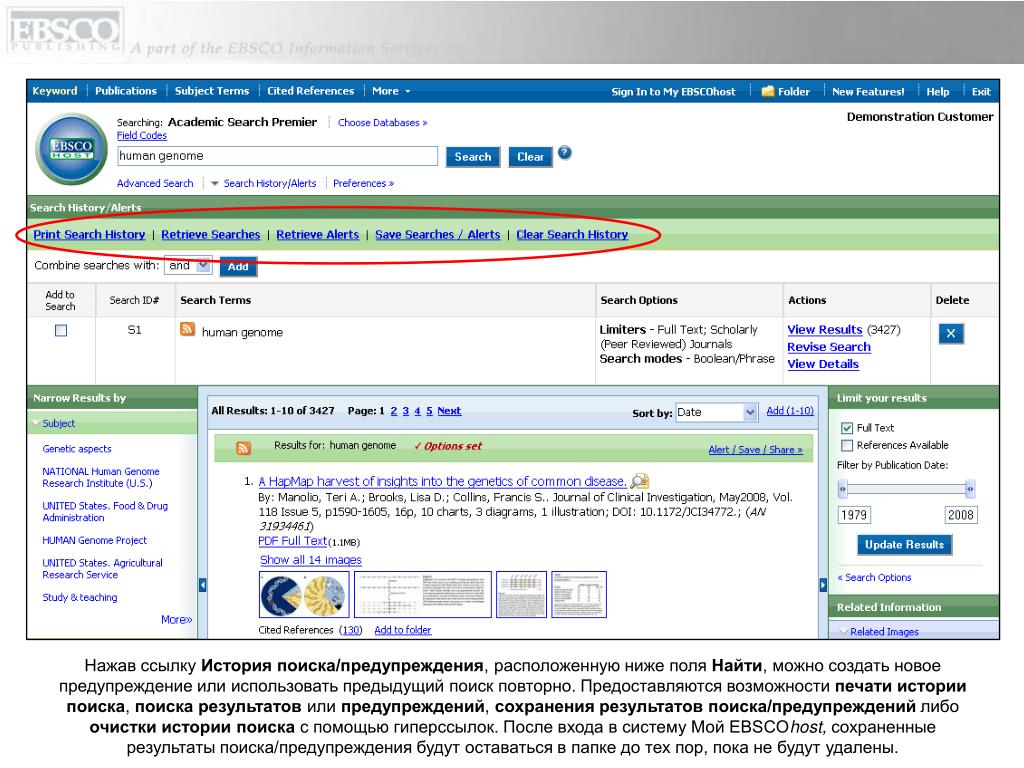Open the Keyword tab
The width and height of the screenshot is (1024, 768).
pos(55,91)
